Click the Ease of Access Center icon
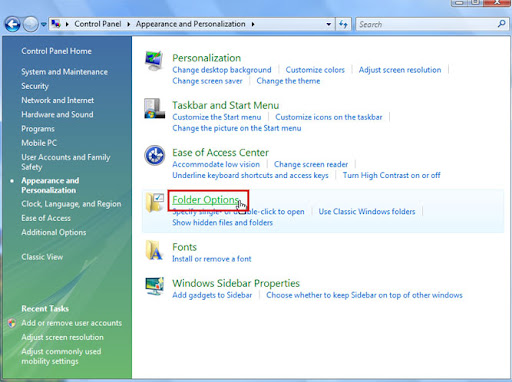Viewport: 512px width, 382px height. [x=155, y=155]
